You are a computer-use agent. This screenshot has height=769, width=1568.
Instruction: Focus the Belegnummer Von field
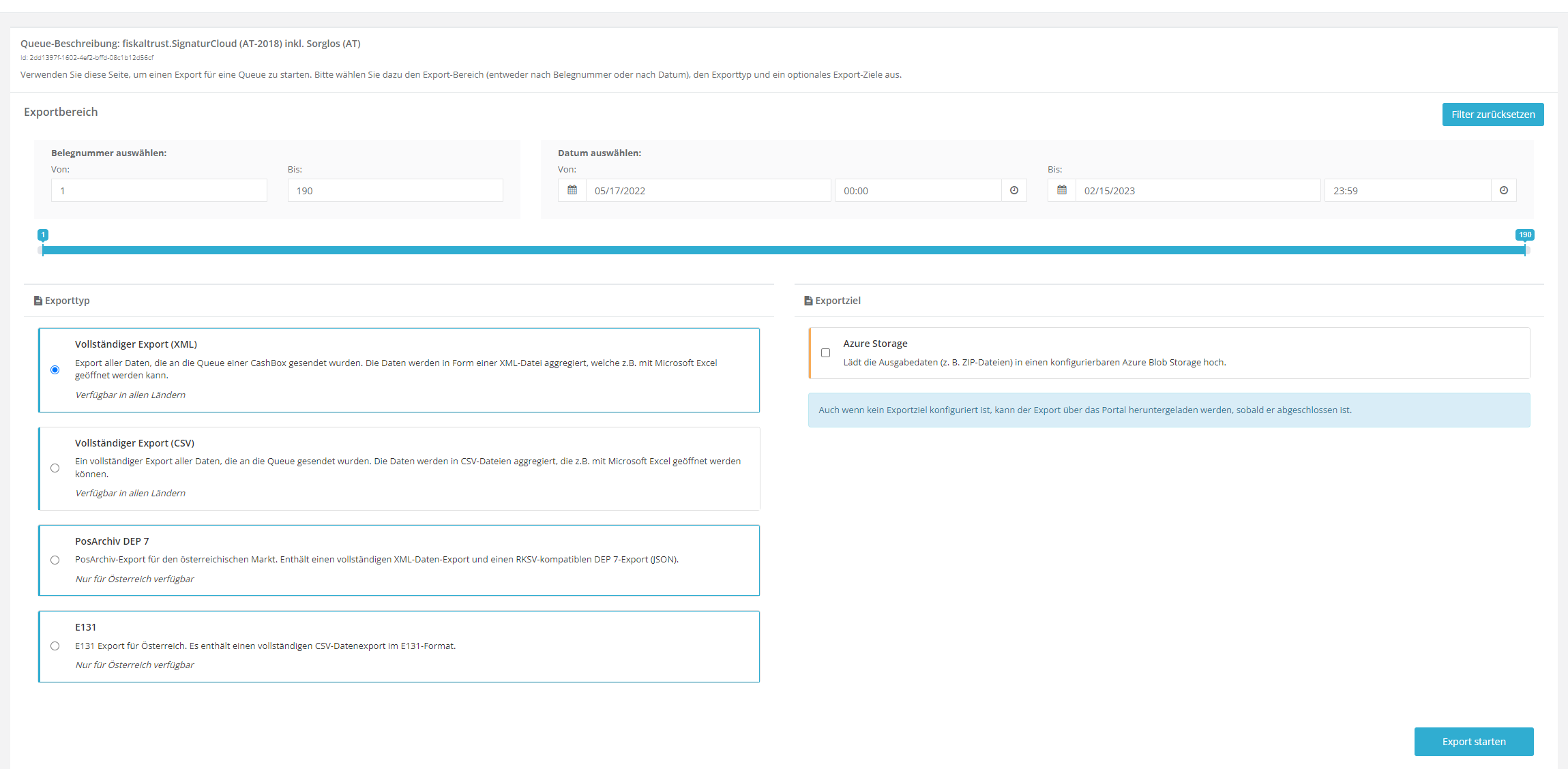pyautogui.click(x=159, y=190)
